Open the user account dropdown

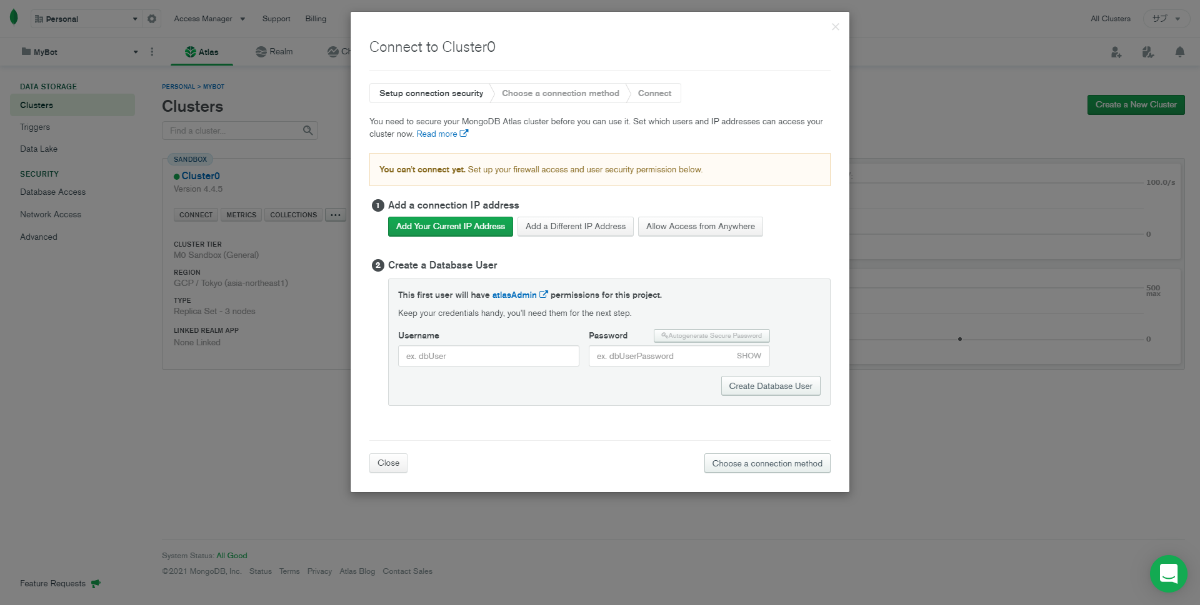(1165, 19)
